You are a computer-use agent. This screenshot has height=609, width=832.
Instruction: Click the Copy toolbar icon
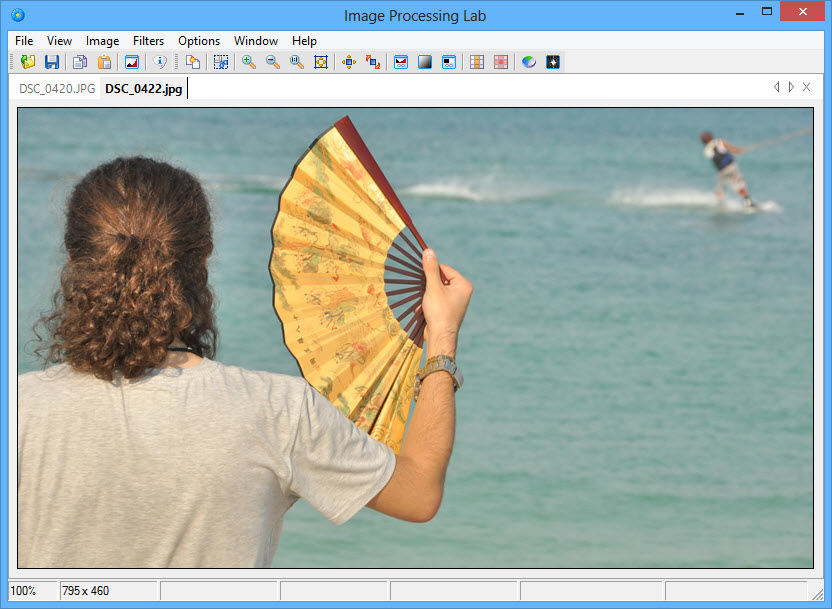pos(80,62)
